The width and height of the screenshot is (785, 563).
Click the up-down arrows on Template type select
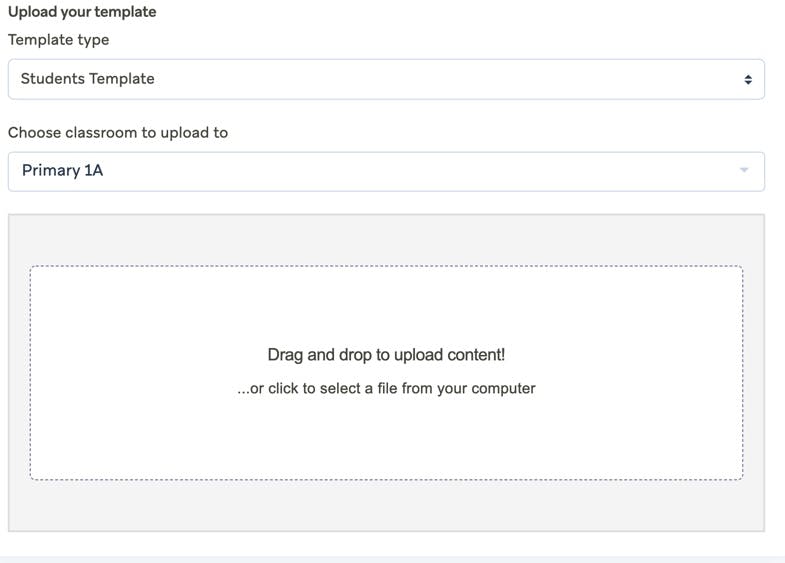click(747, 79)
